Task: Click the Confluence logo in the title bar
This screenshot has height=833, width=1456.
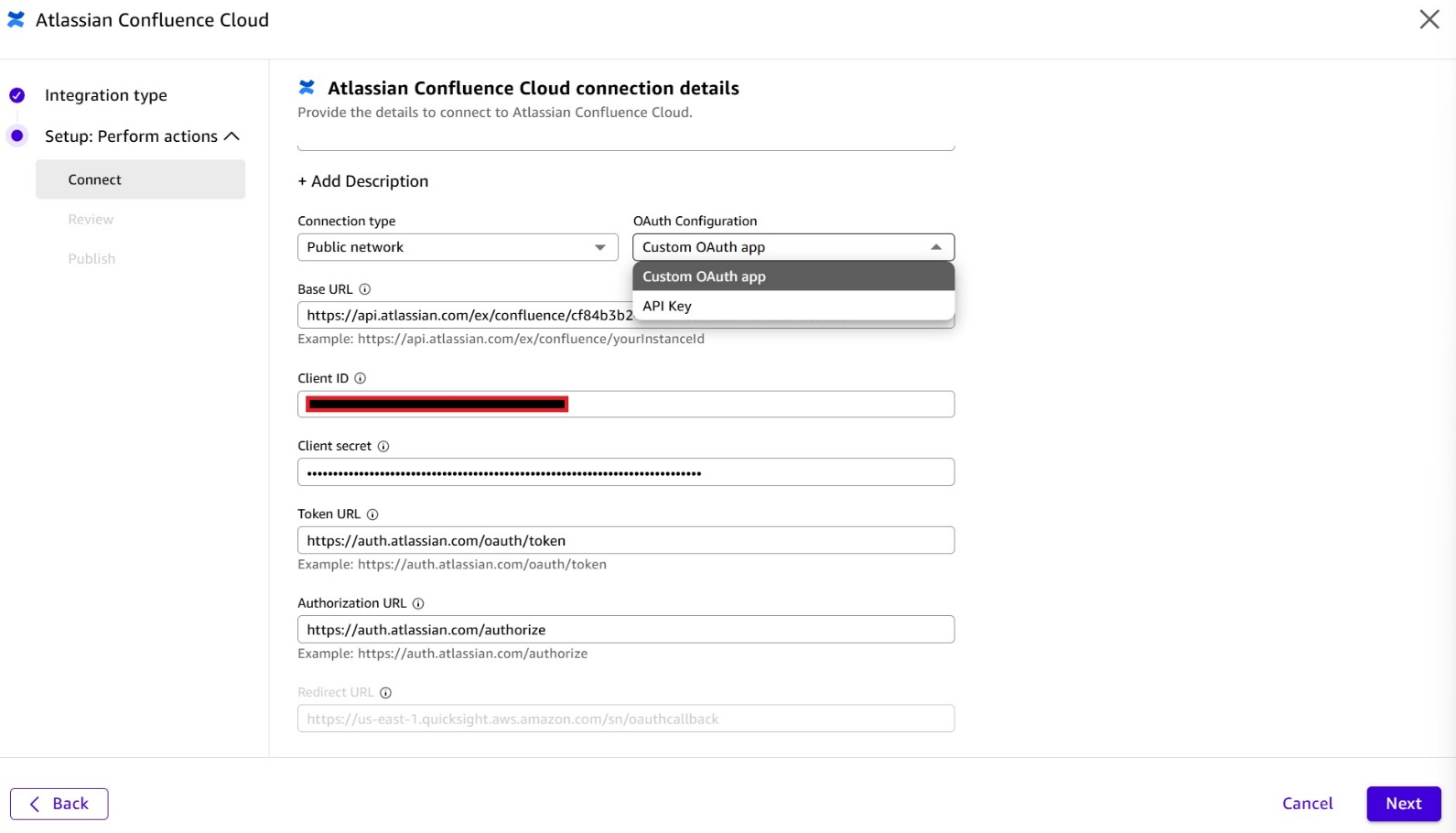Action: [x=16, y=19]
